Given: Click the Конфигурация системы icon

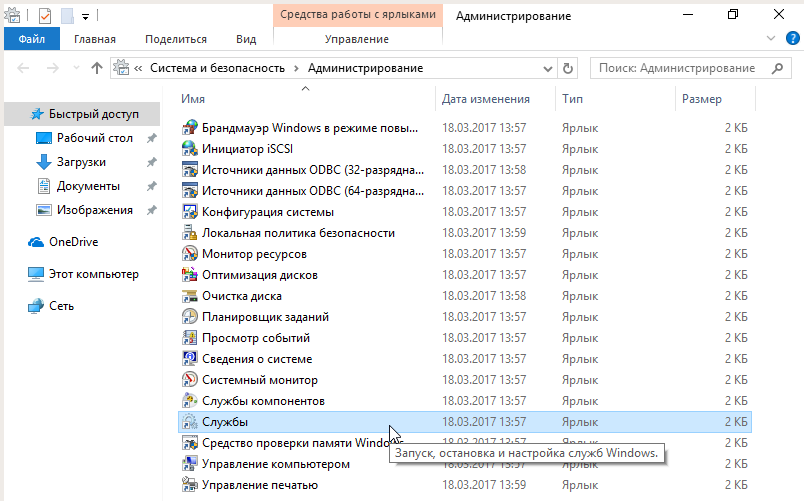Looking at the screenshot, I should tap(190, 212).
